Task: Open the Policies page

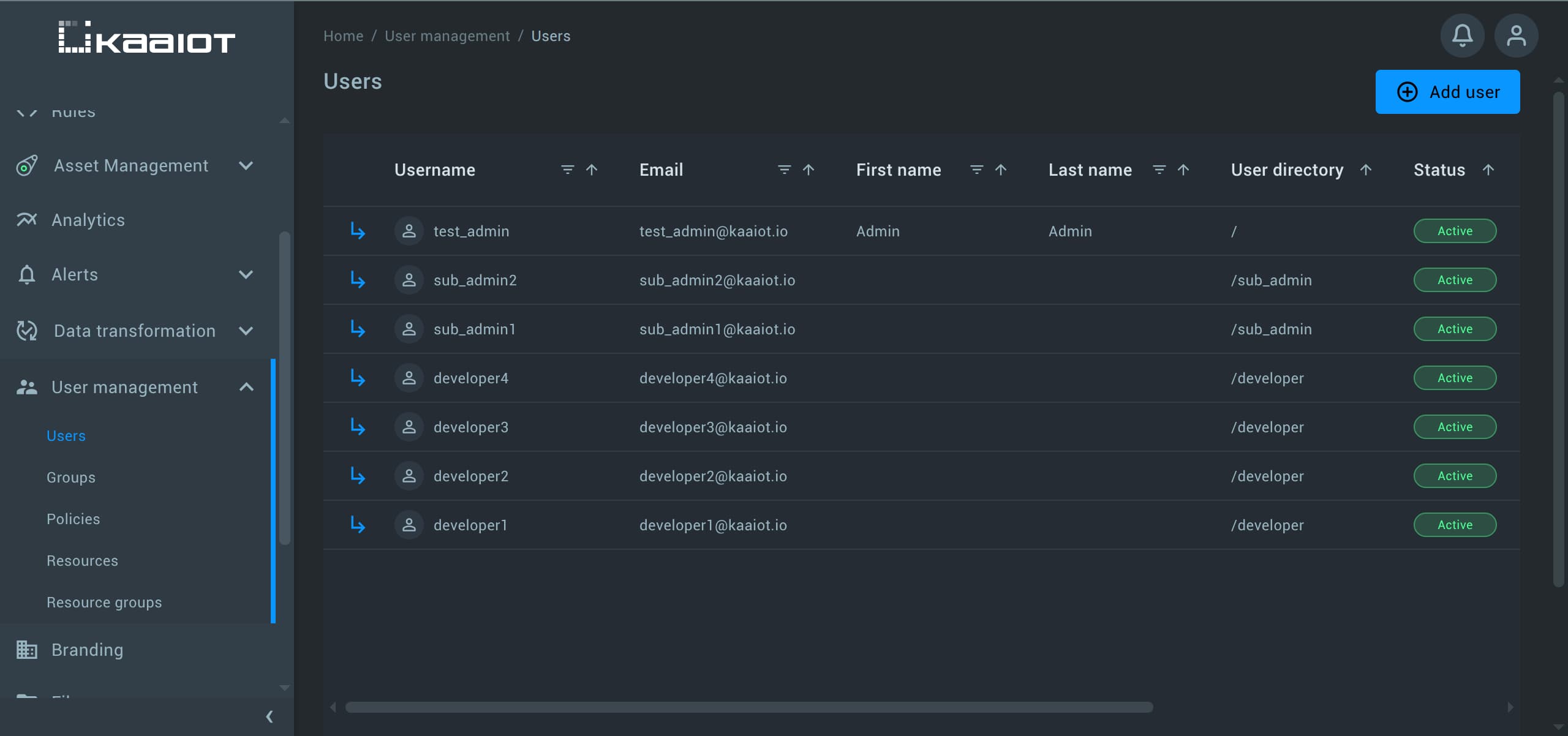Action: point(73,519)
